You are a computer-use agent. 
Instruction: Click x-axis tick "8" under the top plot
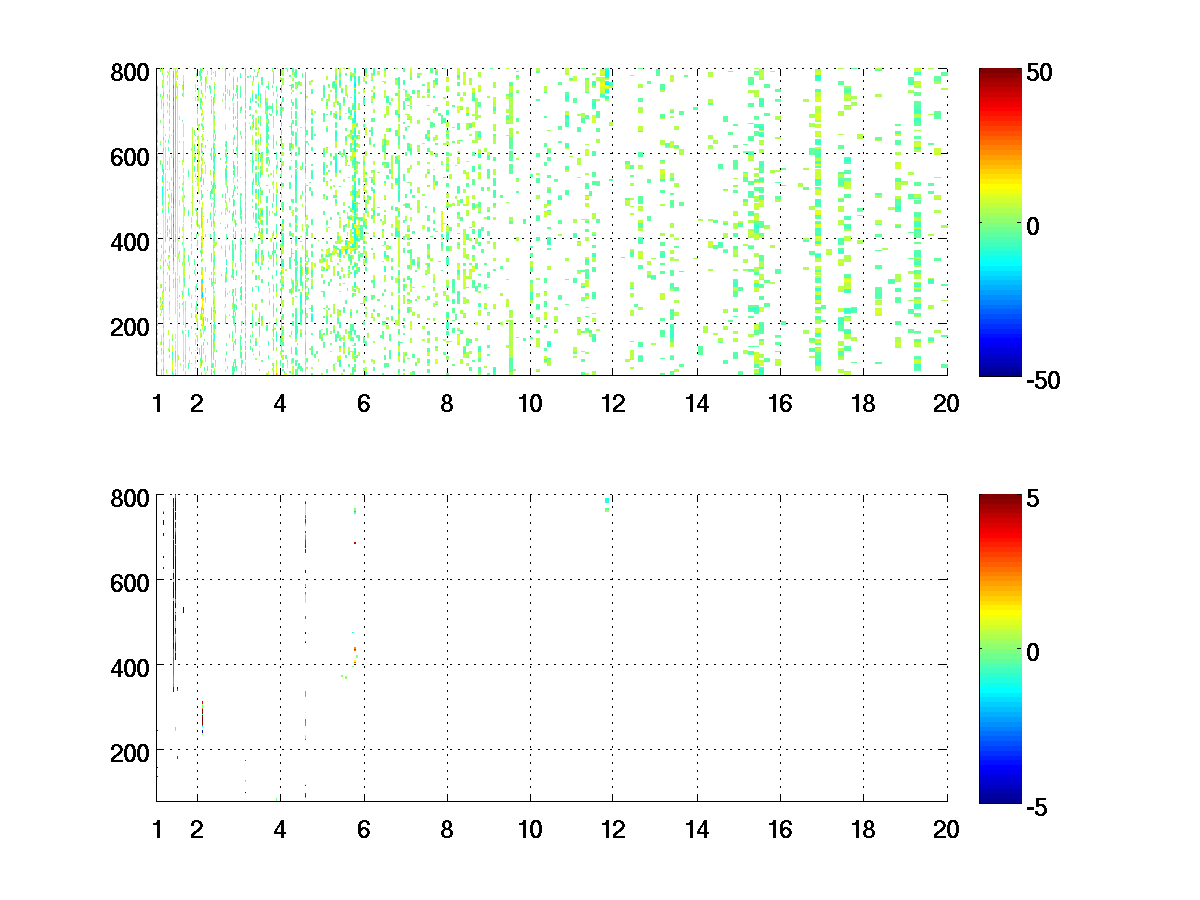click(447, 404)
